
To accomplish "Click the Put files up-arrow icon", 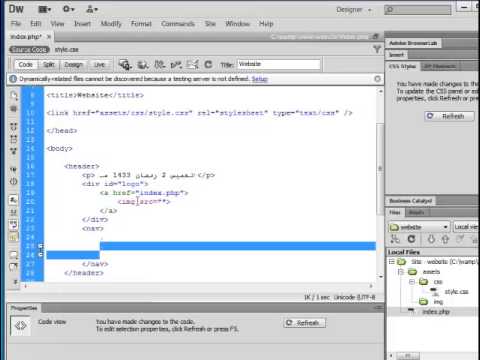I will tap(445, 239).
